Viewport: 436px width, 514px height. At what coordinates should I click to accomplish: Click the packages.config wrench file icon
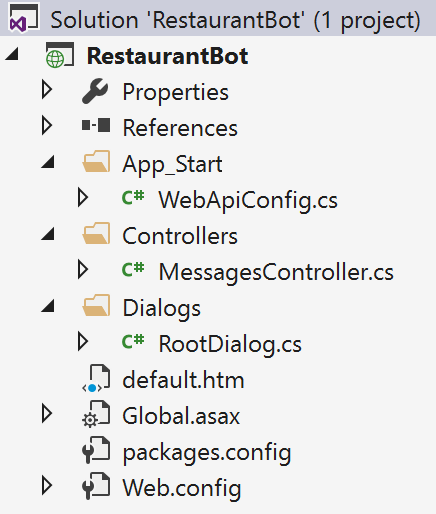(96, 450)
